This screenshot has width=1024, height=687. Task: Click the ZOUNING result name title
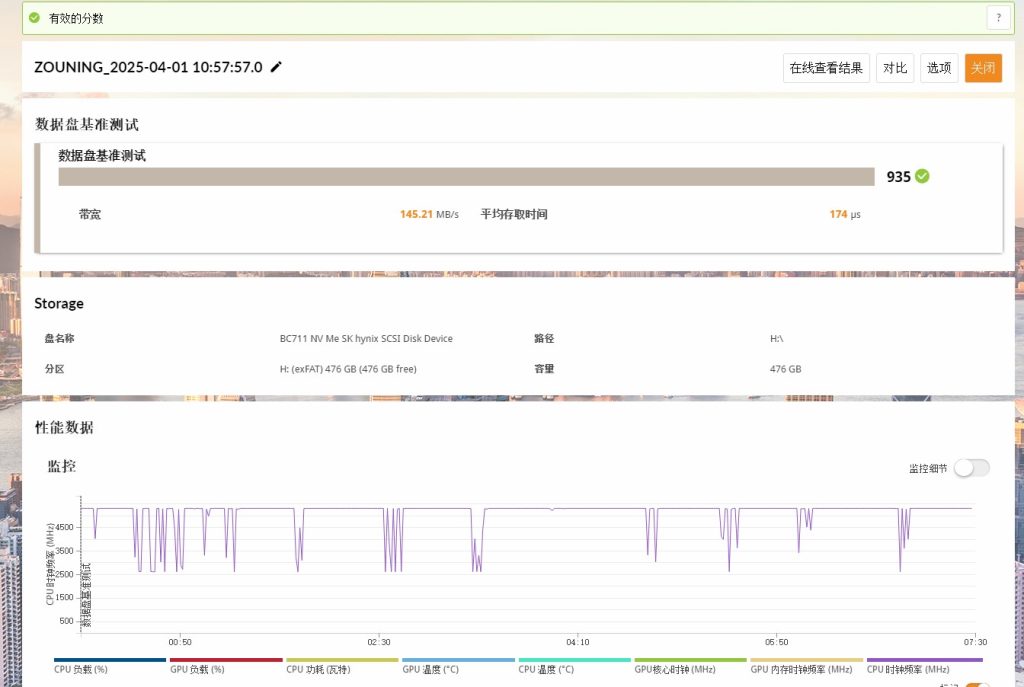coord(148,67)
